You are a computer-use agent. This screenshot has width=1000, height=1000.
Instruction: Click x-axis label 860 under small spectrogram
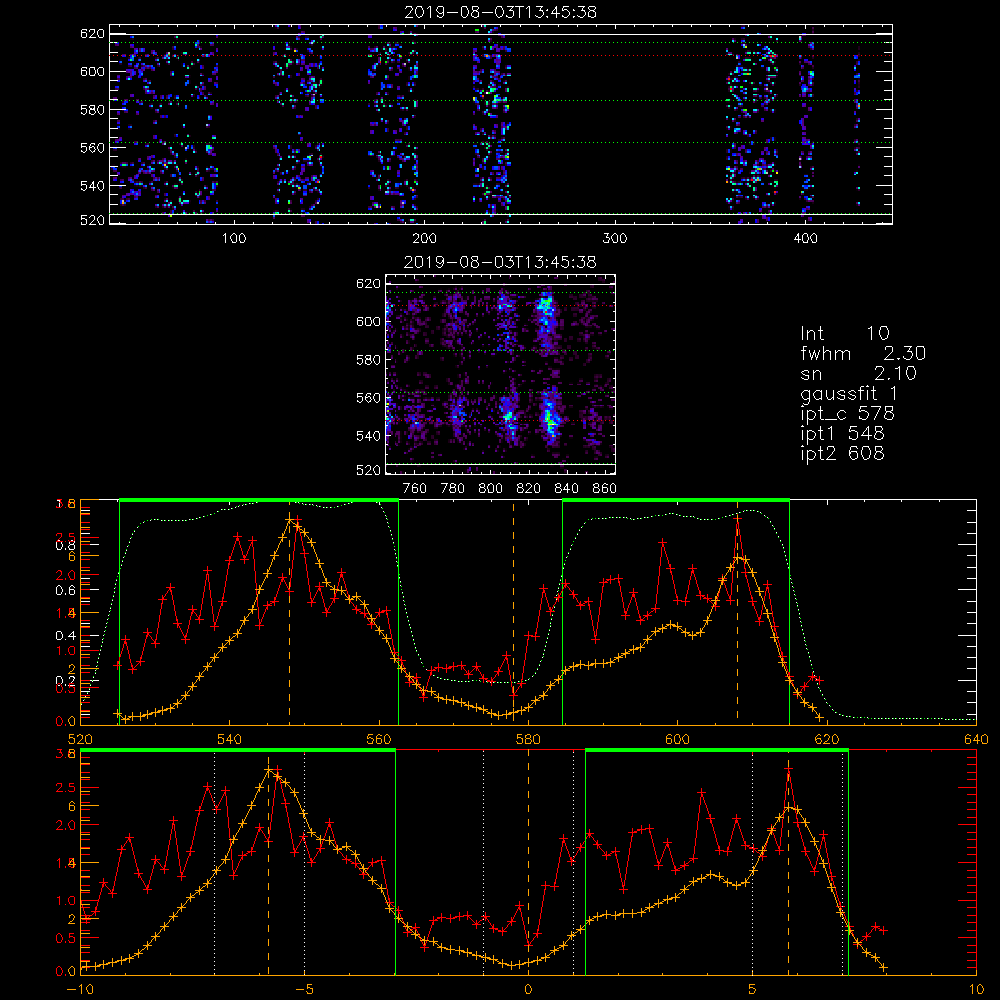coord(605,489)
